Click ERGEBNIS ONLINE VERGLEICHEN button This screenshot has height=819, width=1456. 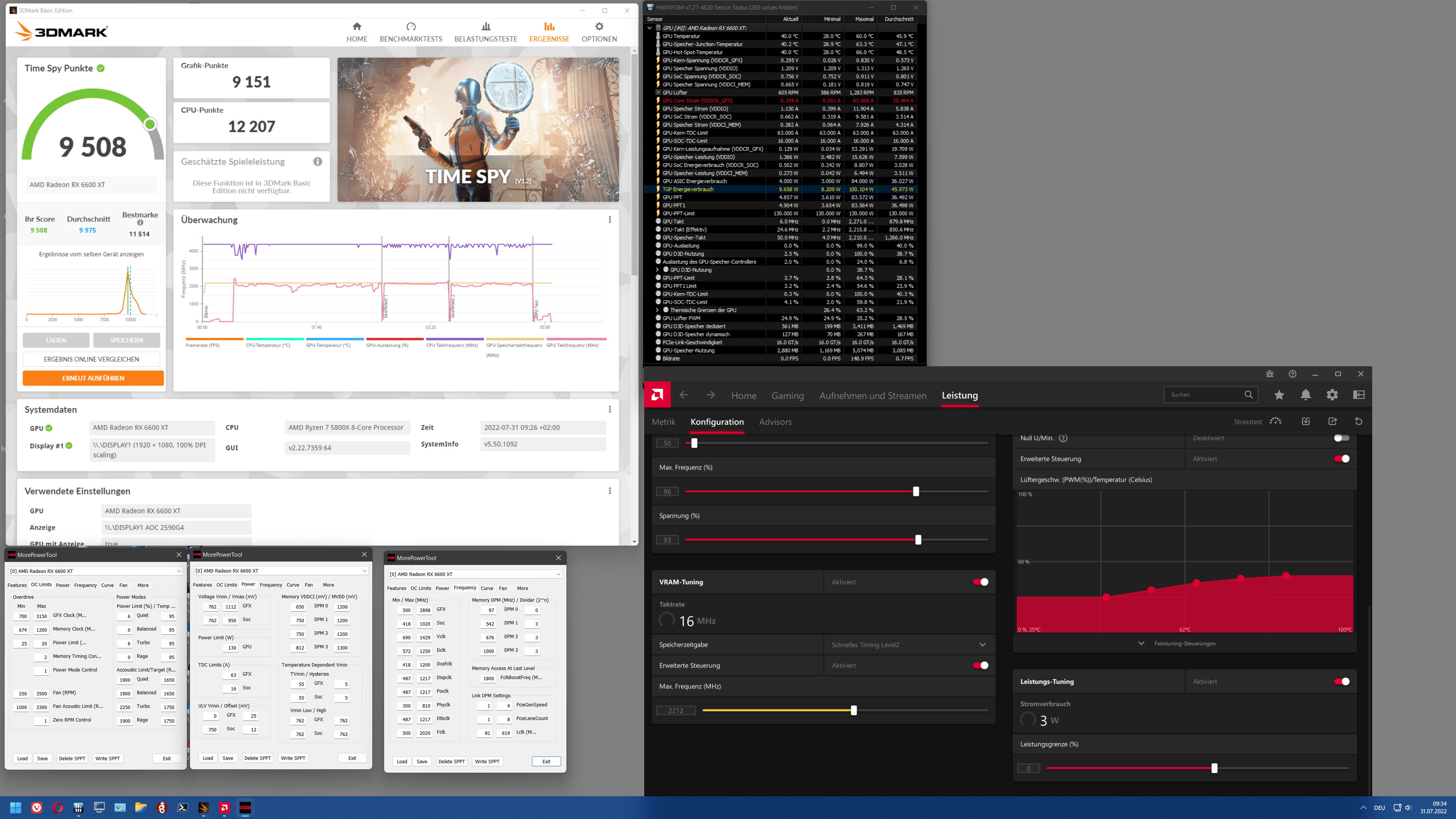pyautogui.click(x=91, y=359)
